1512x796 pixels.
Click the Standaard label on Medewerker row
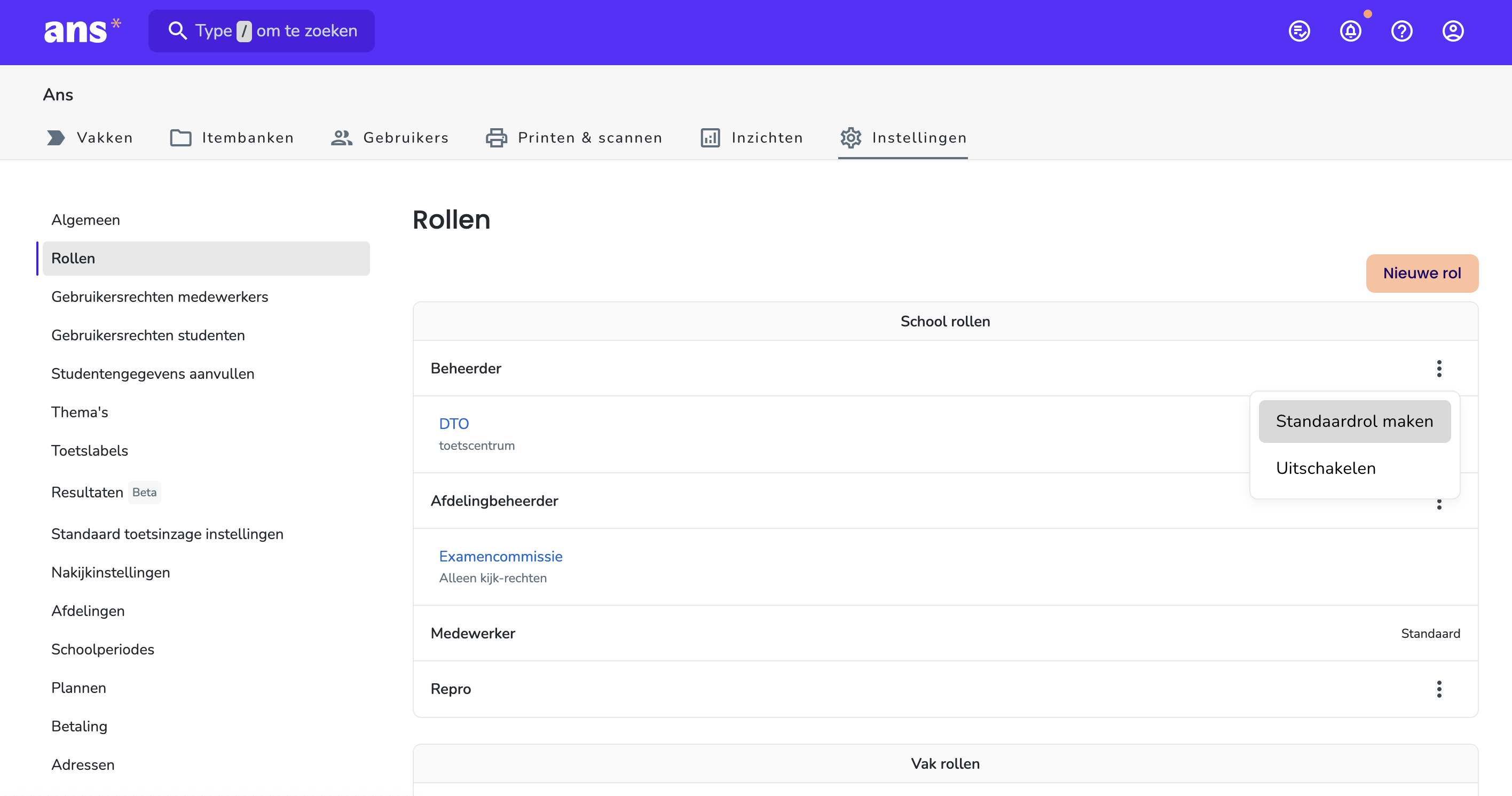[x=1430, y=633]
